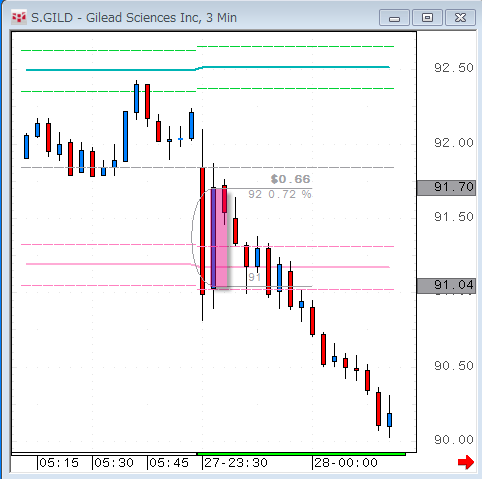The image size is (482, 479).
Task: Click the 28-00:00 time label
Action: coord(346,463)
